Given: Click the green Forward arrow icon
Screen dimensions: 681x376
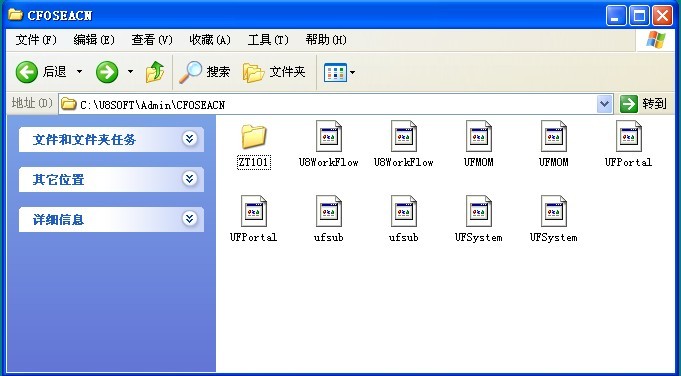Looking at the screenshot, I should [x=107, y=72].
